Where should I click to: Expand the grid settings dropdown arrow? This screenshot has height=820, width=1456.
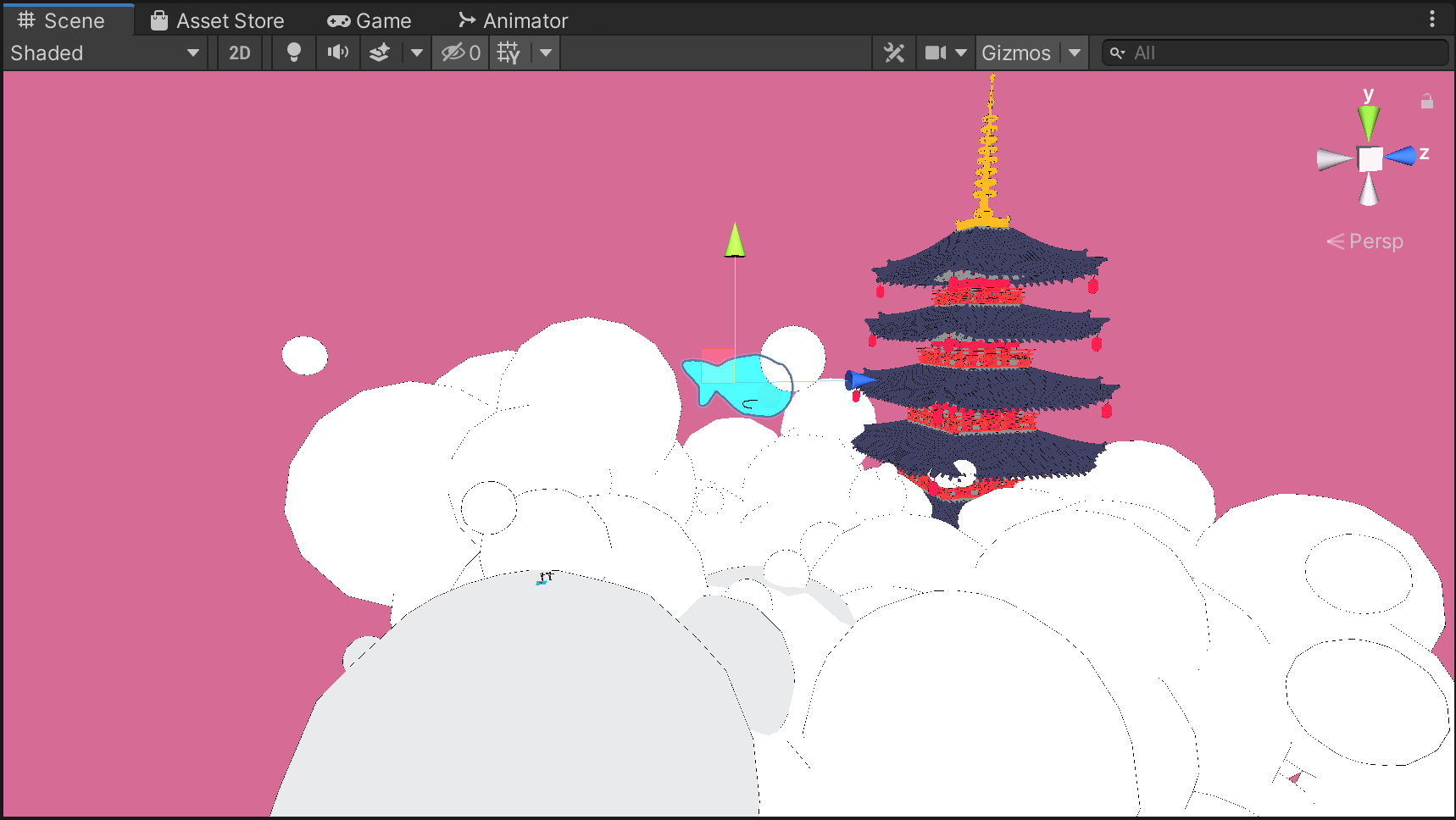(546, 53)
